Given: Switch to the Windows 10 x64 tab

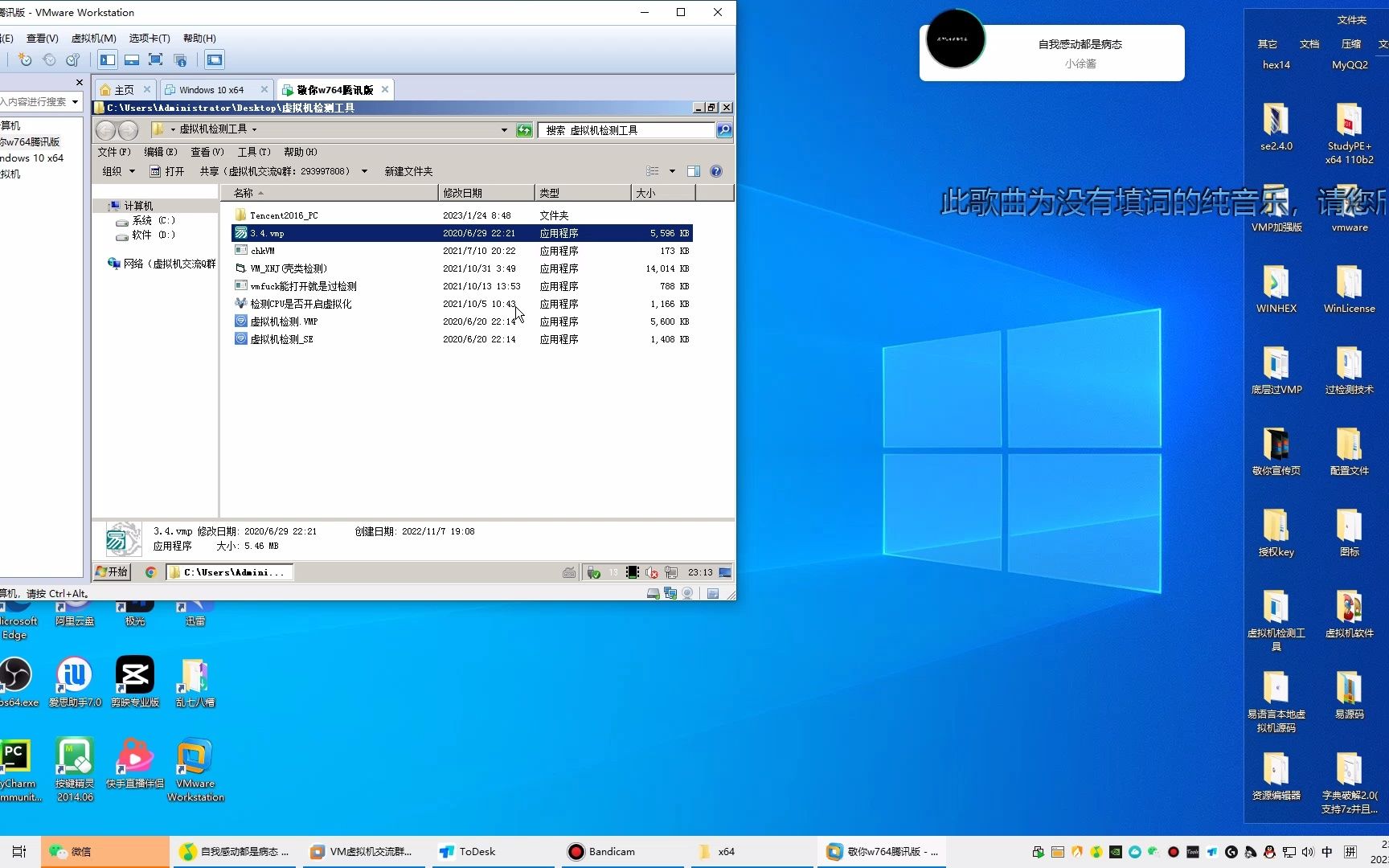Looking at the screenshot, I should pos(211,89).
